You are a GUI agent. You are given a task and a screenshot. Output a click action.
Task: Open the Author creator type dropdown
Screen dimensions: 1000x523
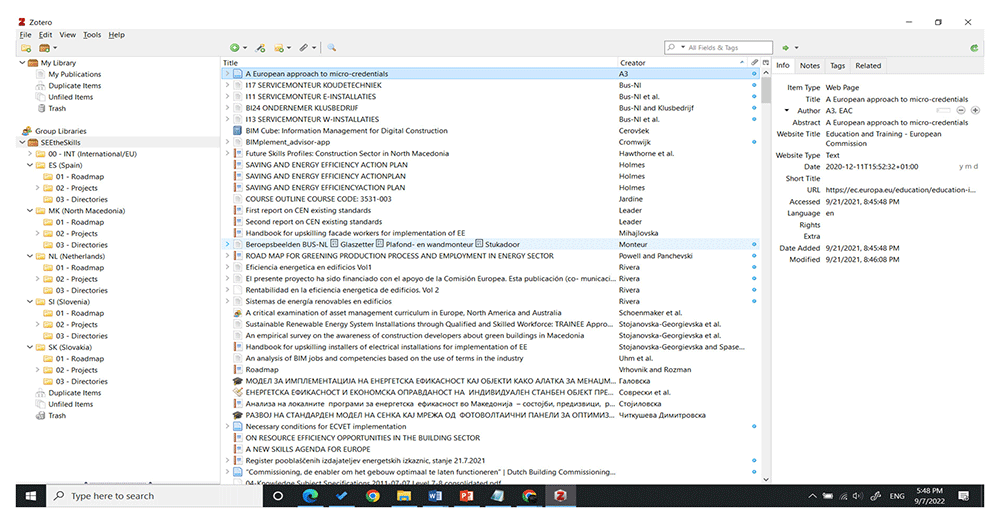click(787, 111)
